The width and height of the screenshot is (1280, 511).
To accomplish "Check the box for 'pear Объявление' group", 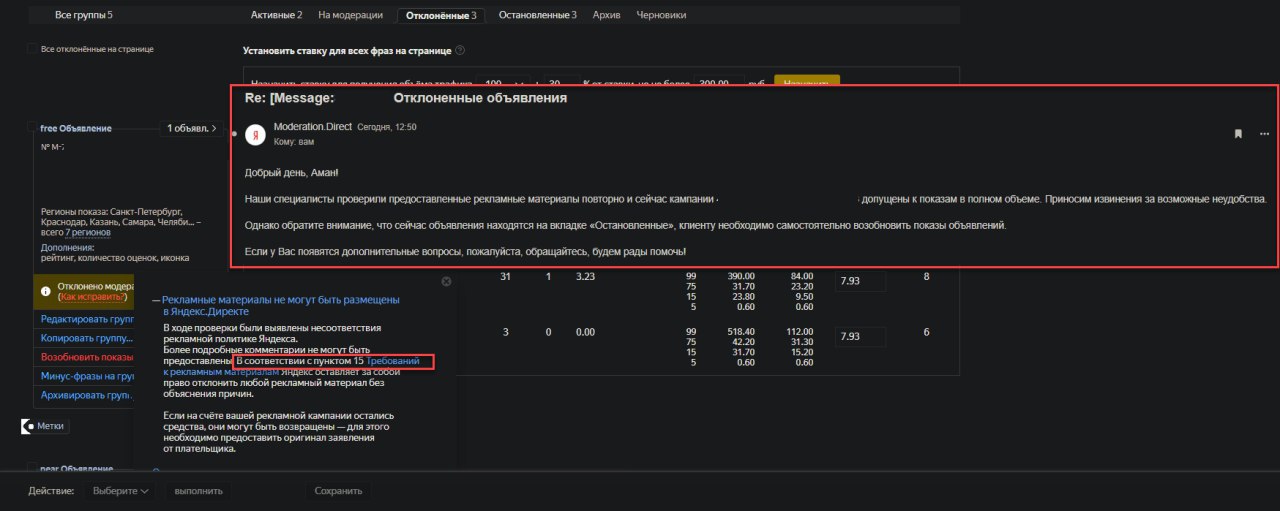I will [33, 468].
